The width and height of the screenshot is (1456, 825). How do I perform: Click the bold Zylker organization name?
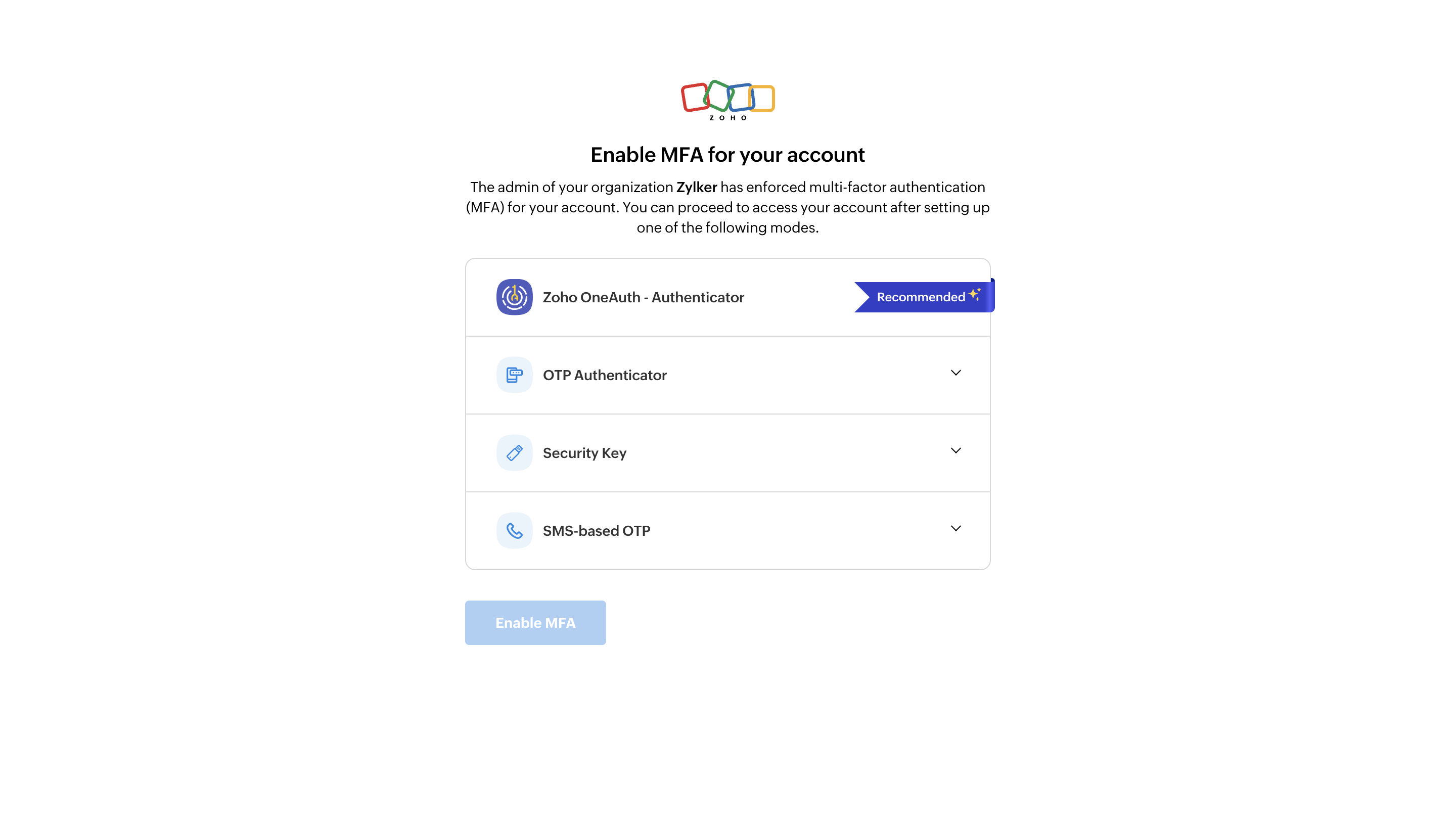[x=696, y=187]
